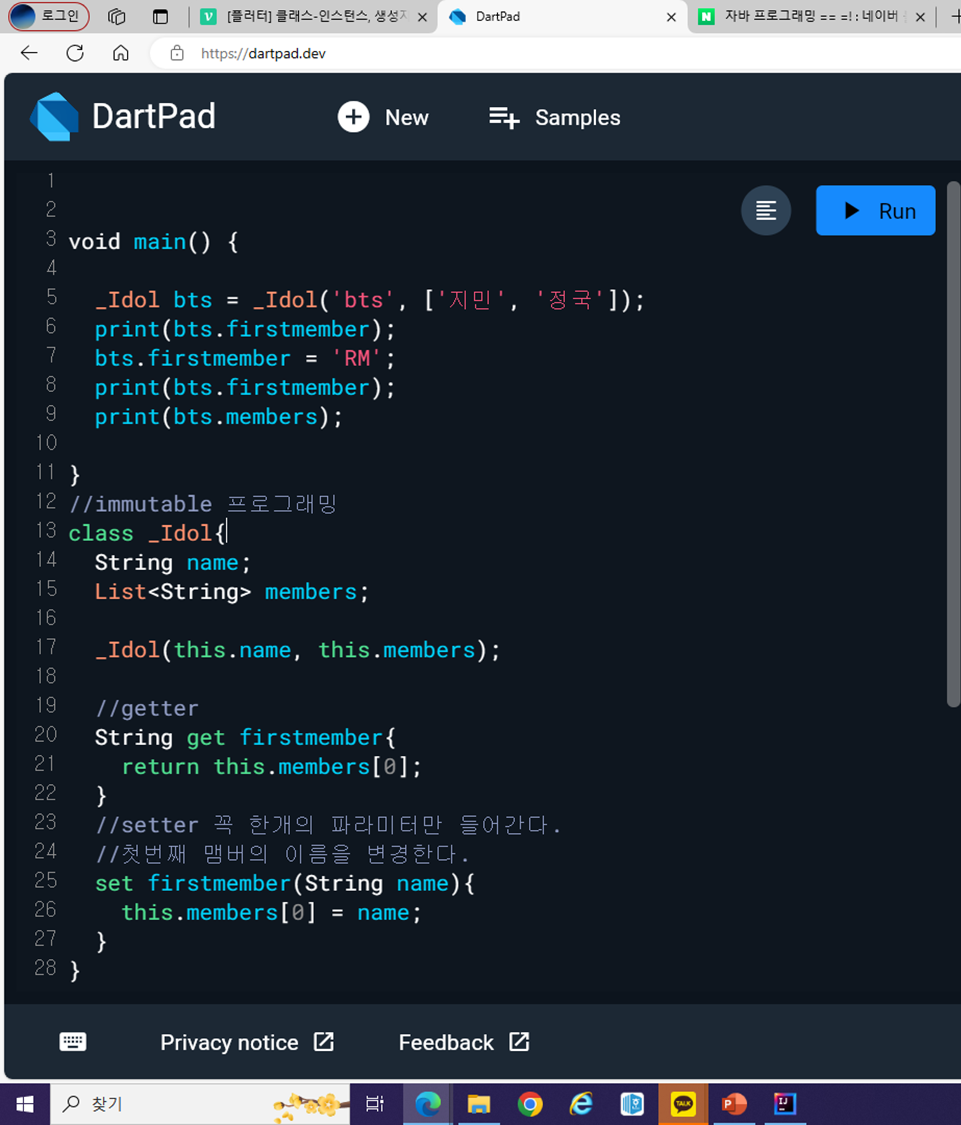The width and height of the screenshot is (961, 1125).
Task: Focus the dartpad.dev address bar
Action: [x=263, y=54]
